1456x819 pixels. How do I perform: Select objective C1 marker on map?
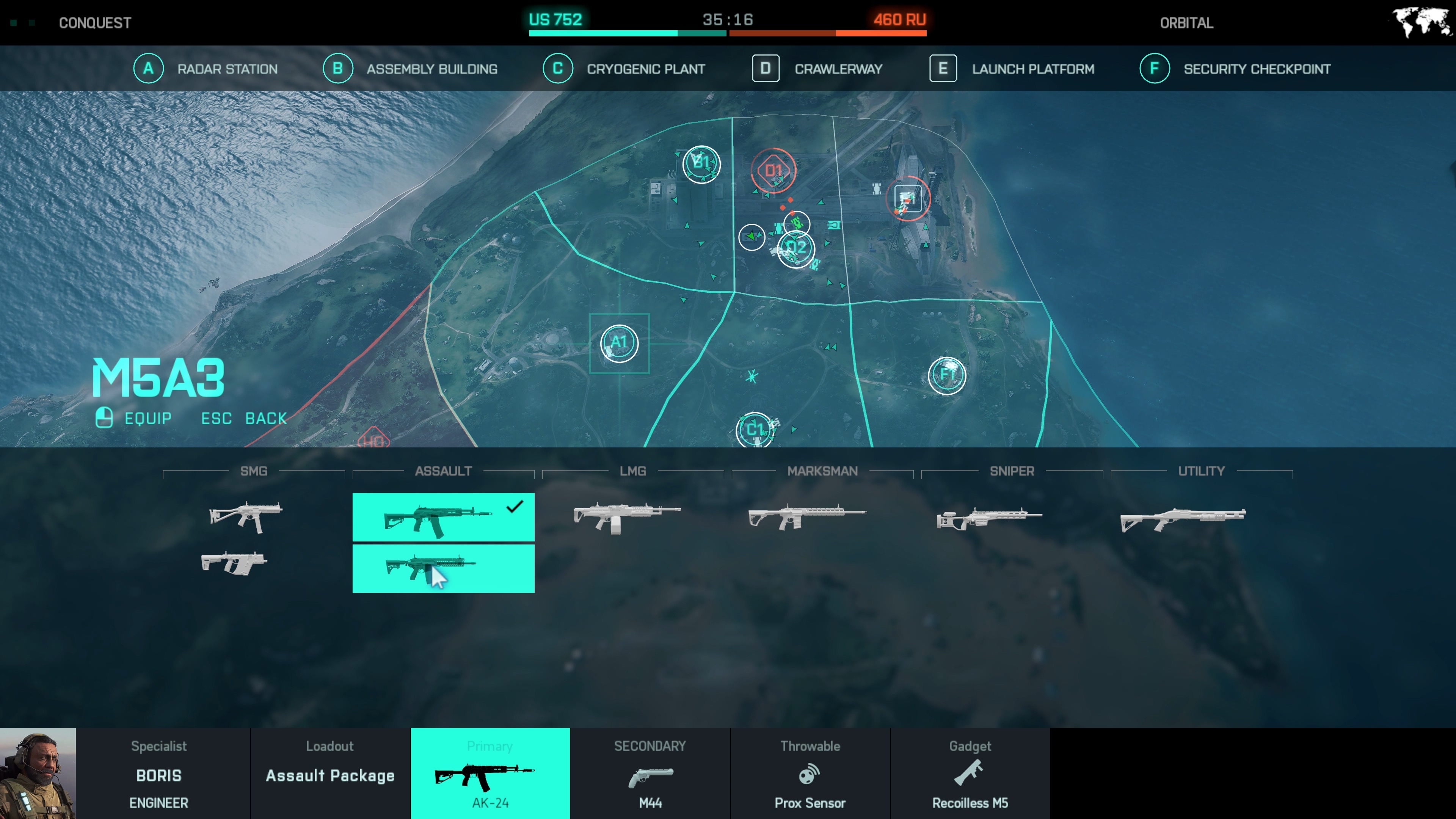[x=755, y=430]
